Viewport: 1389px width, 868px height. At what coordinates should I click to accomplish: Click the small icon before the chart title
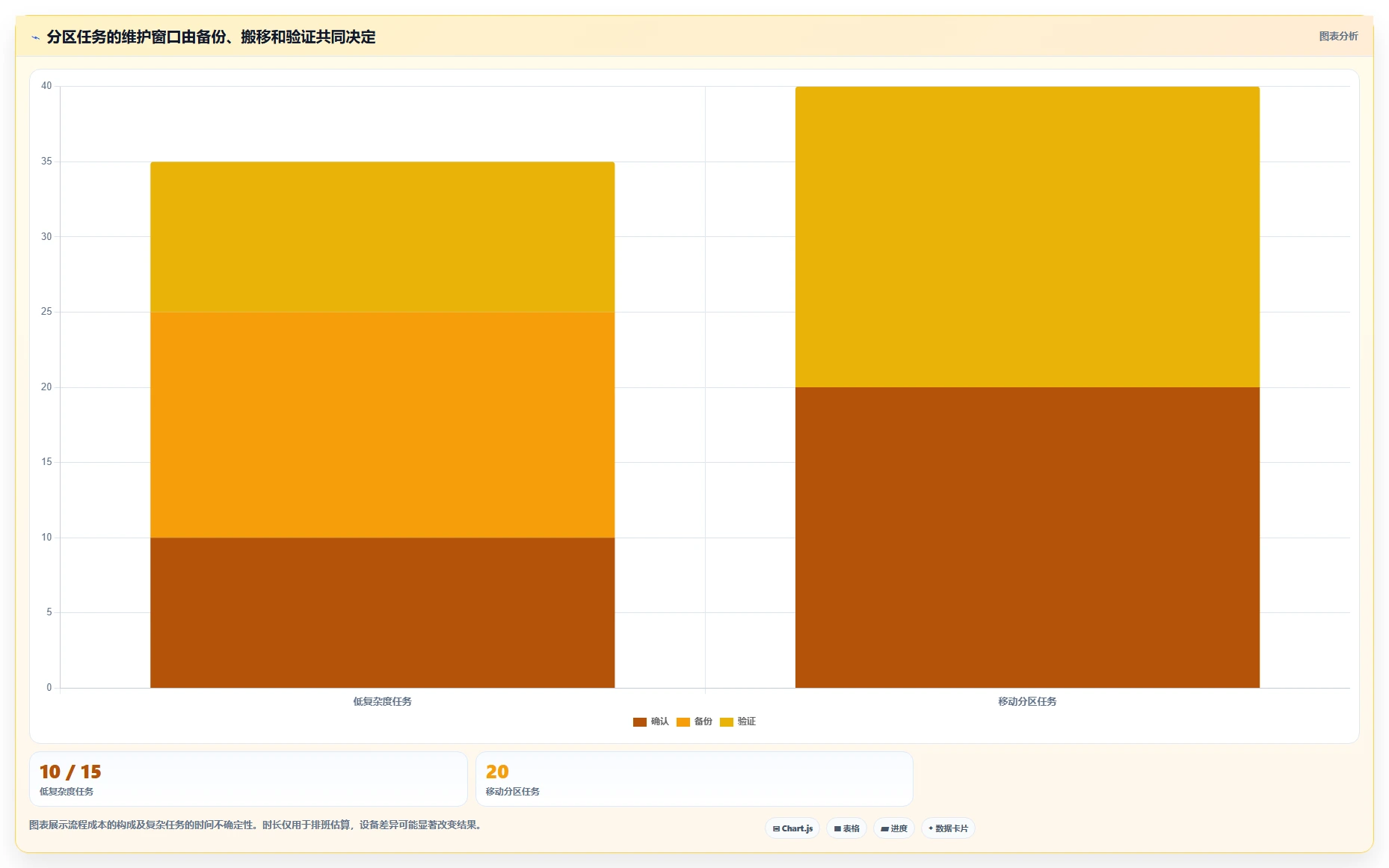[x=35, y=37]
